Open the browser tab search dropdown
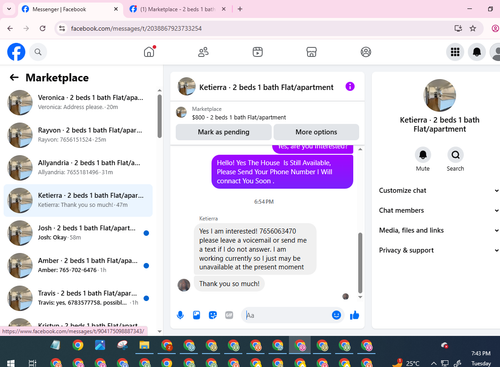Image resolution: width=500 pixels, height=367 pixels. coord(9,9)
